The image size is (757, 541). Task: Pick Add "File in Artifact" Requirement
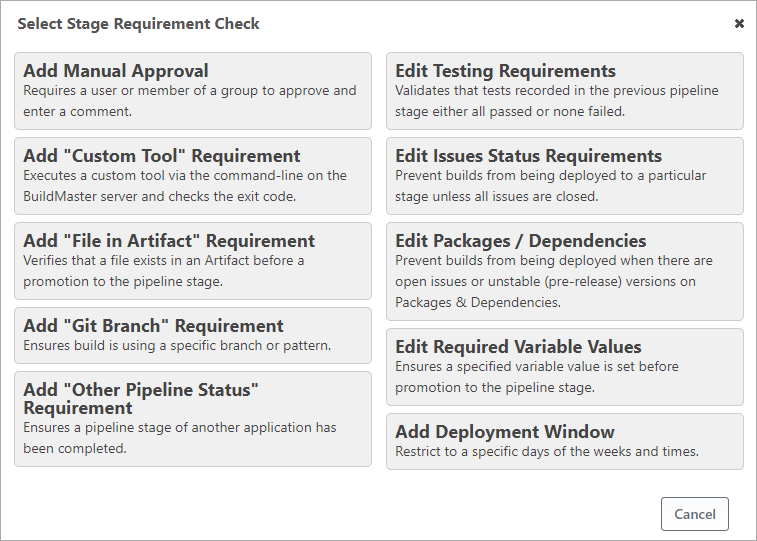(x=169, y=241)
